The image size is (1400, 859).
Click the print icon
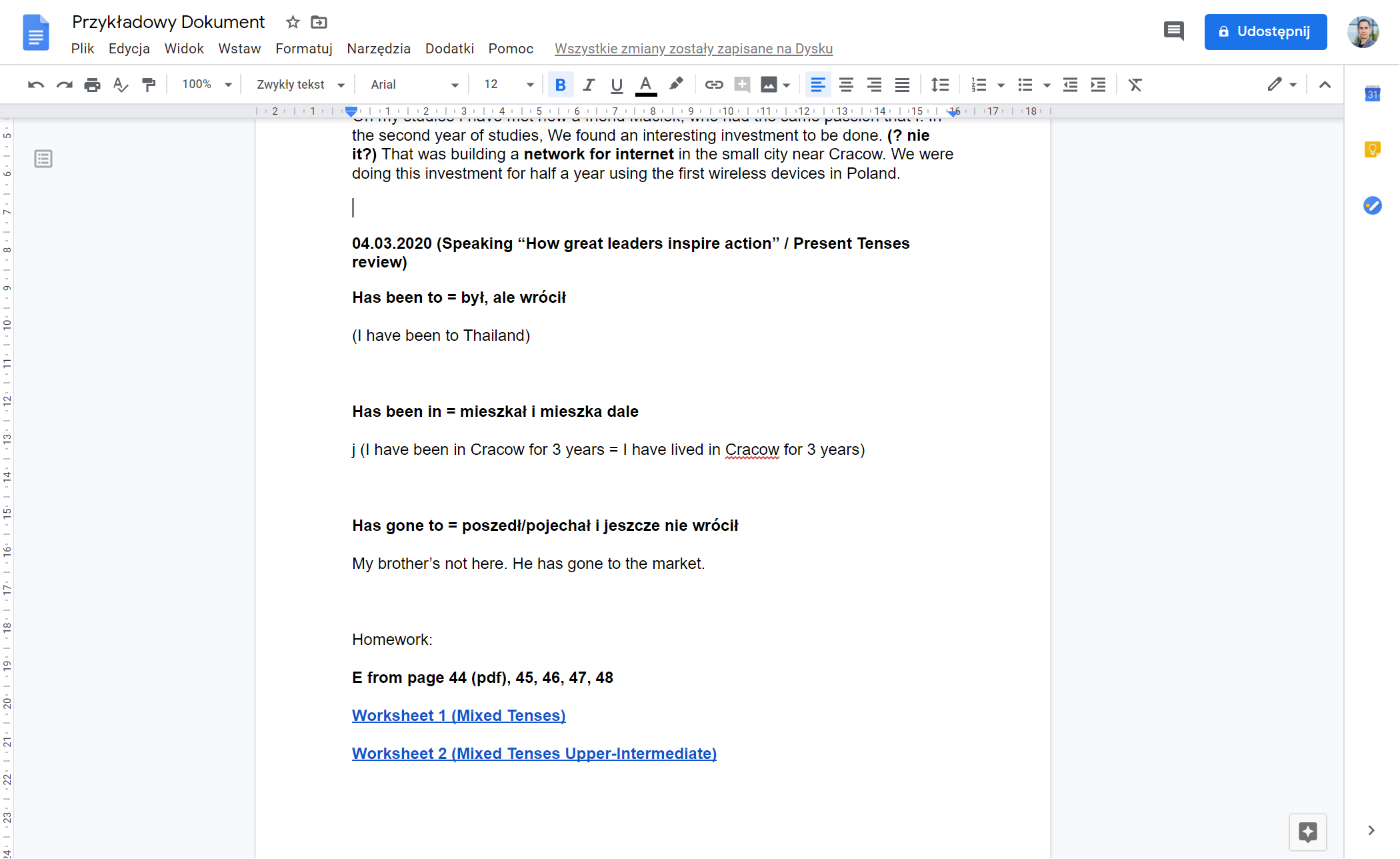click(92, 85)
